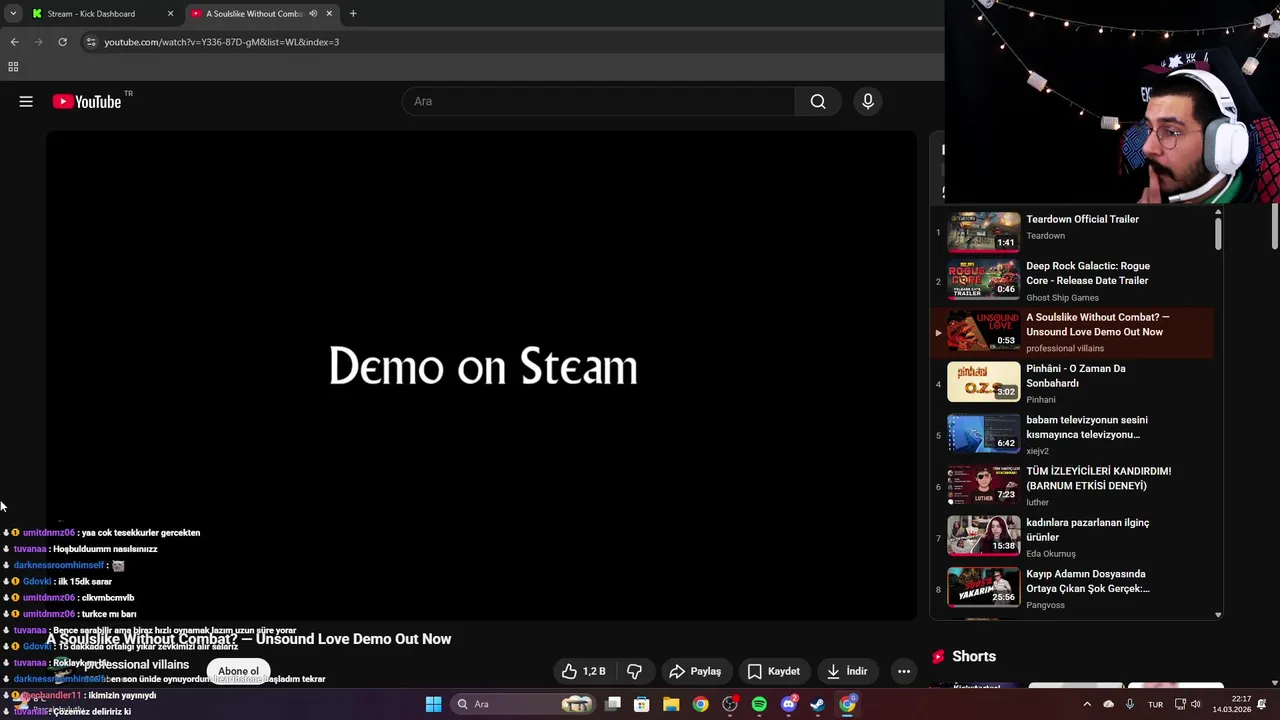1280x720 pixels.
Task: View site information icon beside the URL
Action: [x=91, y=42]
